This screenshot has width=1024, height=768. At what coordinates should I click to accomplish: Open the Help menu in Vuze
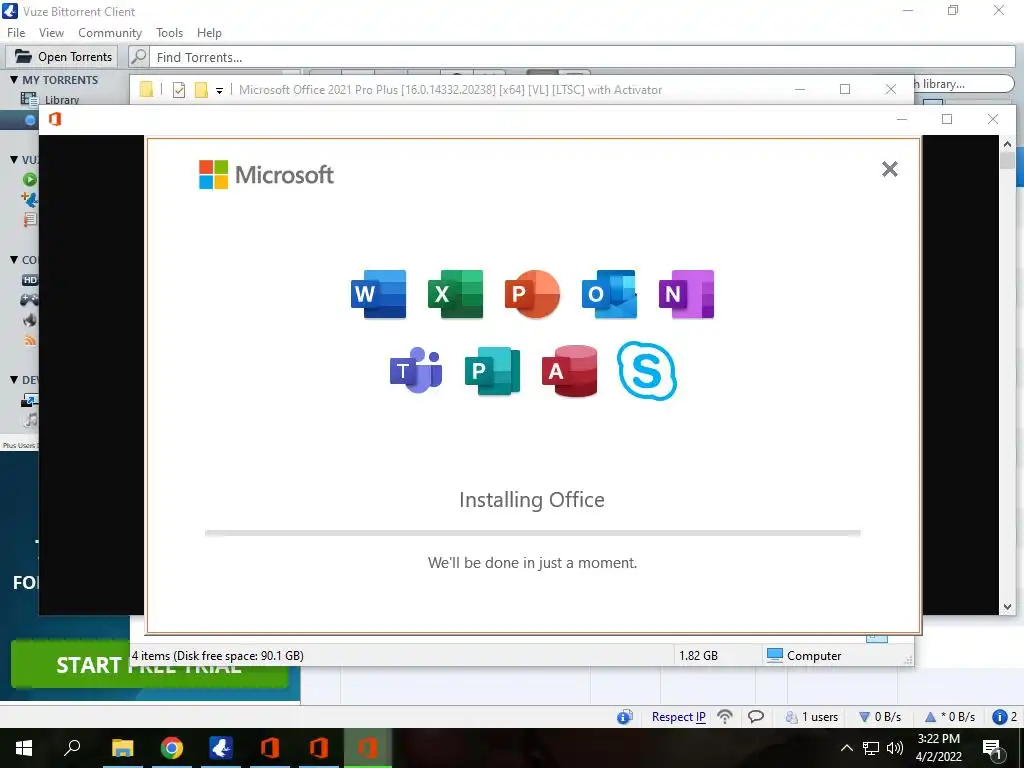click(x=209, y=33)
